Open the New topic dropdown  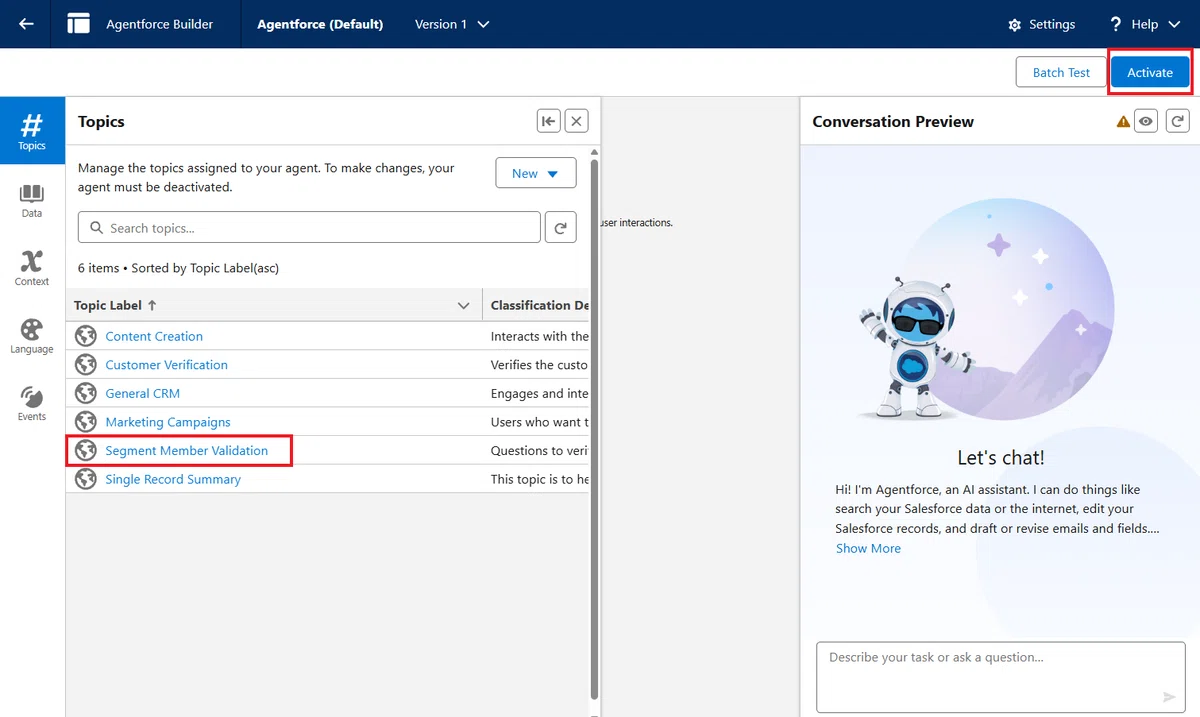pyautogui.click(x=536, y=173)
